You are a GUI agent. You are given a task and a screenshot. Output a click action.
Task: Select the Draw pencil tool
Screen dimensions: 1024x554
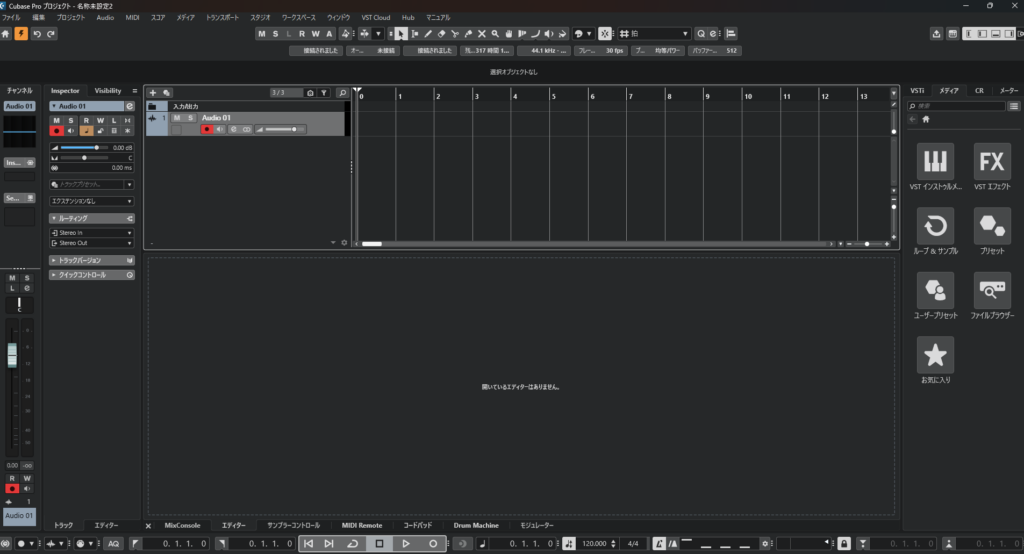click(428, 34)
